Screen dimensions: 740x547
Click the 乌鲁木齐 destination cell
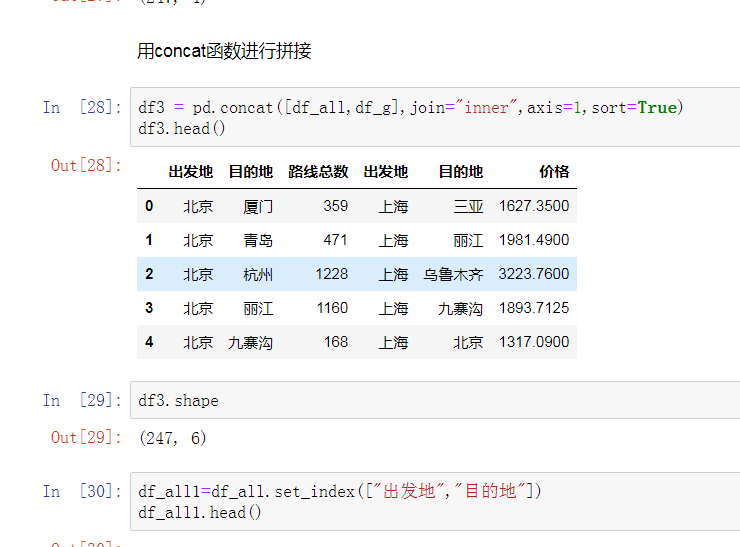(x=453, y=274)
